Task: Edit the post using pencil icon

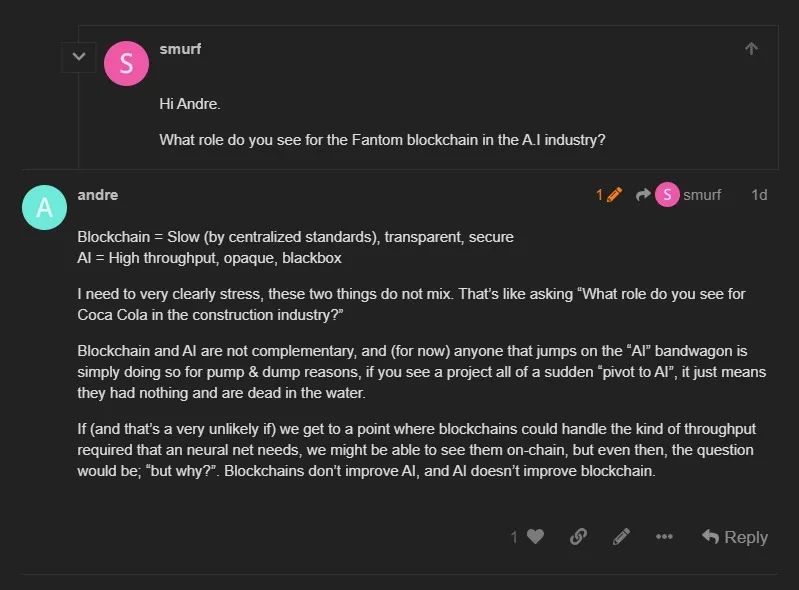Action: click(x=621, y=537)
